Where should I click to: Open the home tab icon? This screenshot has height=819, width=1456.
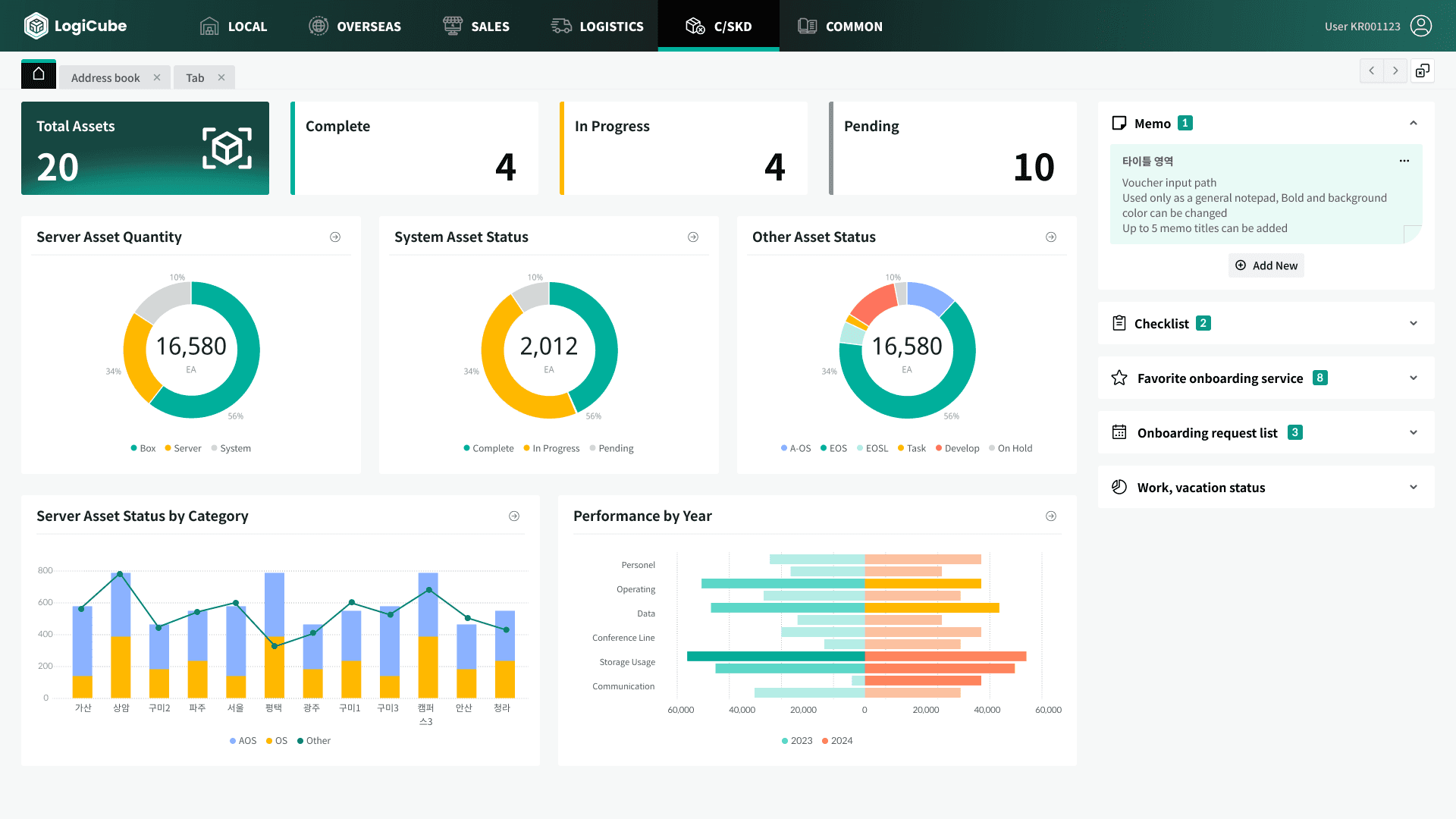39,74
